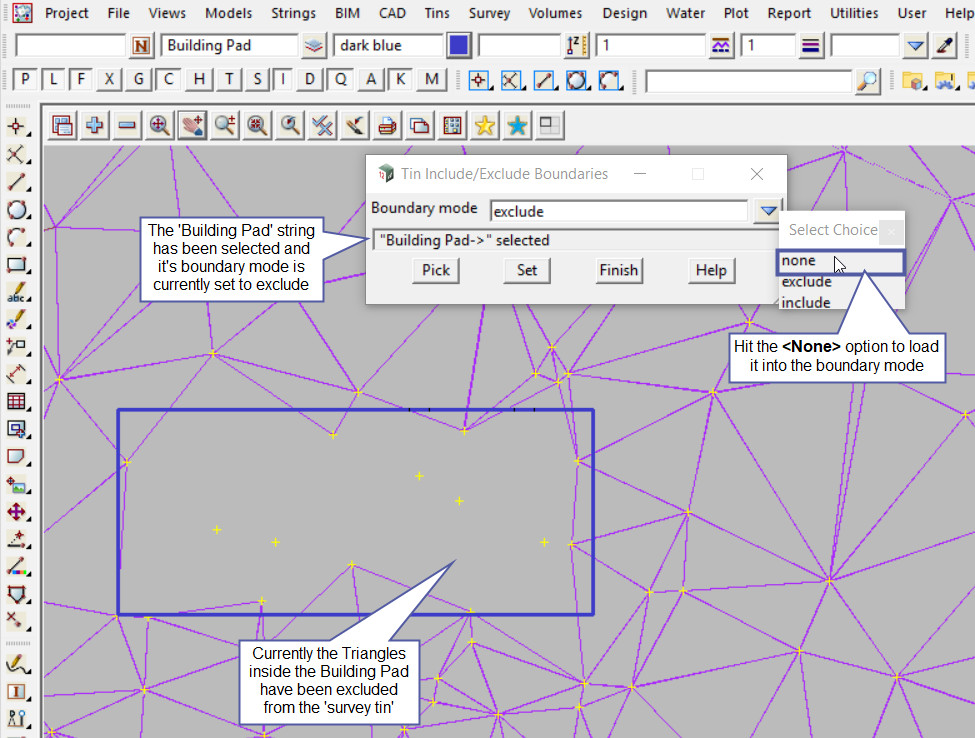Click the yellow star favorites icon
Screen dimensions: 975x738
point(485,125)
